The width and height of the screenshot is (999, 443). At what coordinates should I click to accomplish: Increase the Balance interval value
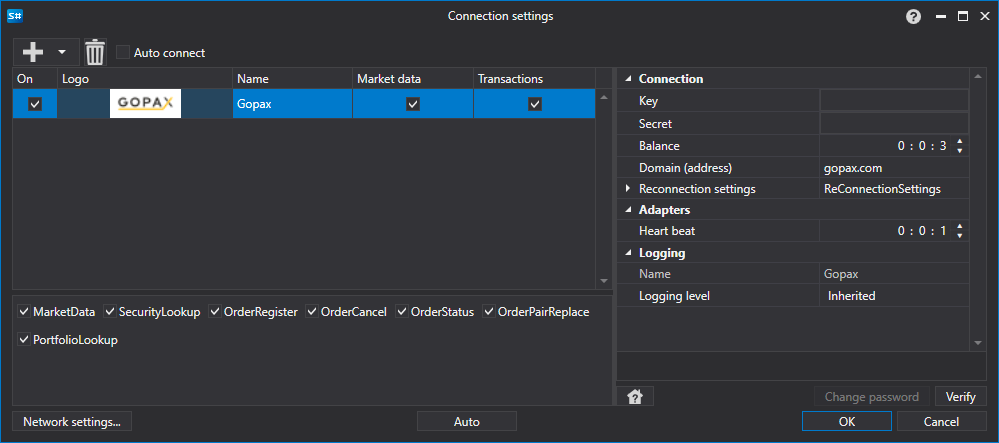coord(959,142)
